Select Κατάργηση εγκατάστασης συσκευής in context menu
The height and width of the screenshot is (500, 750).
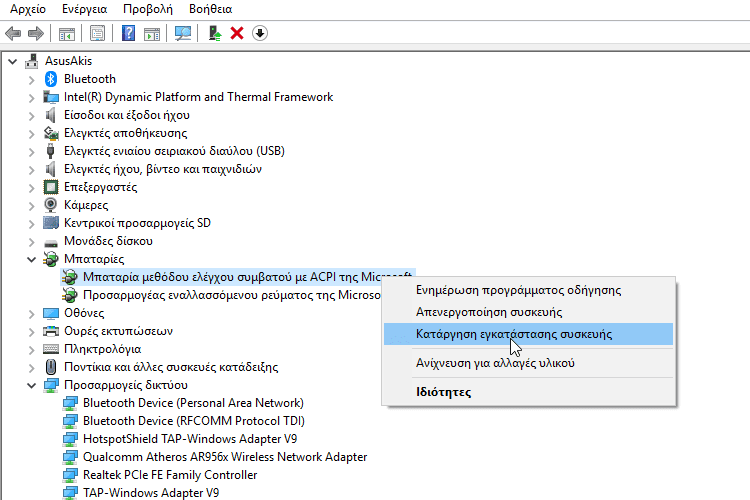tap(529, 334)
